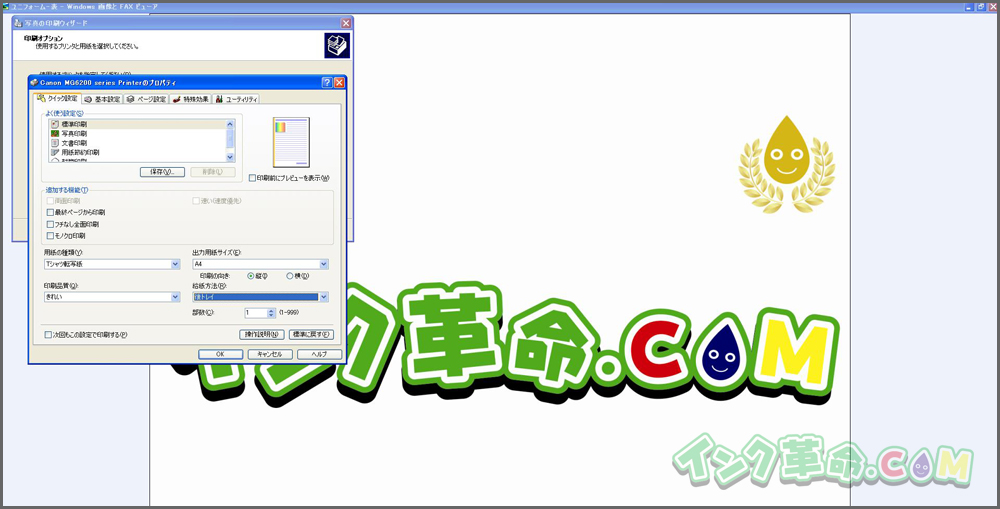Switch to the ページ設定 tab

[x=146, y=99]
